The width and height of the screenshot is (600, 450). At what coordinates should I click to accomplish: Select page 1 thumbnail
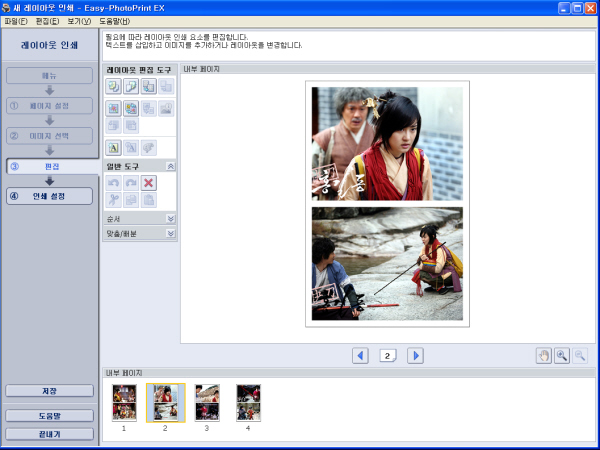(124, 403)
